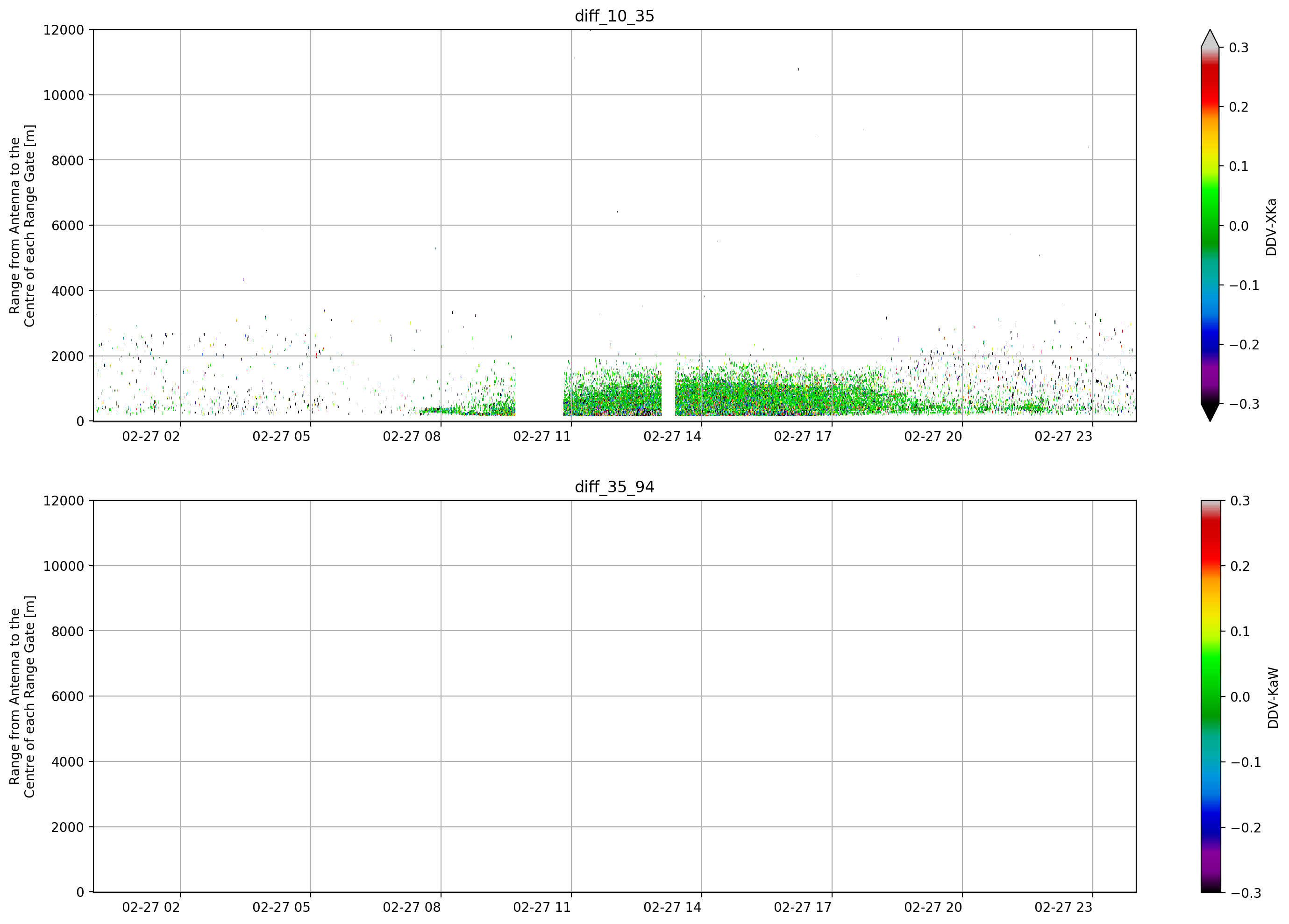This screenshot has height=924, width=1289.
Task: Click '02-27 20' tick under diff_10_35 plot
Action: coord(933,436)
